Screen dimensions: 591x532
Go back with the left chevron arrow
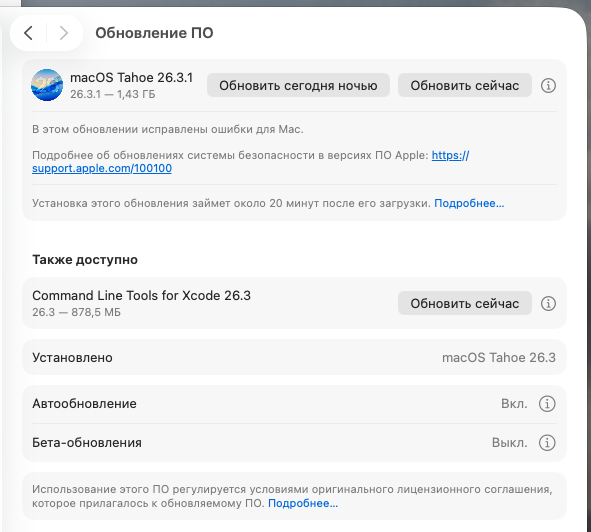(x=28, y=33)
